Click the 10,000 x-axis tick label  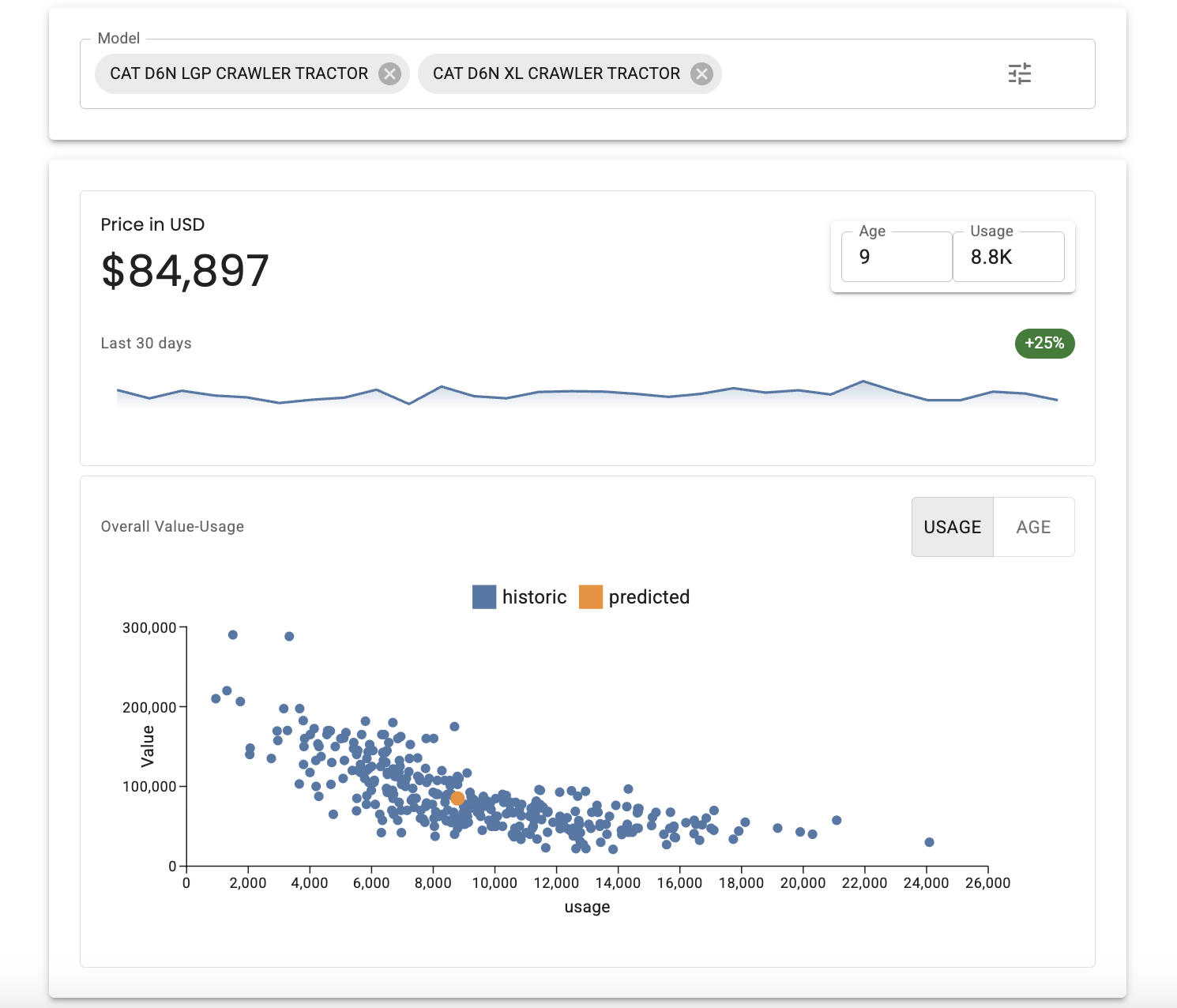click(494, 883)
